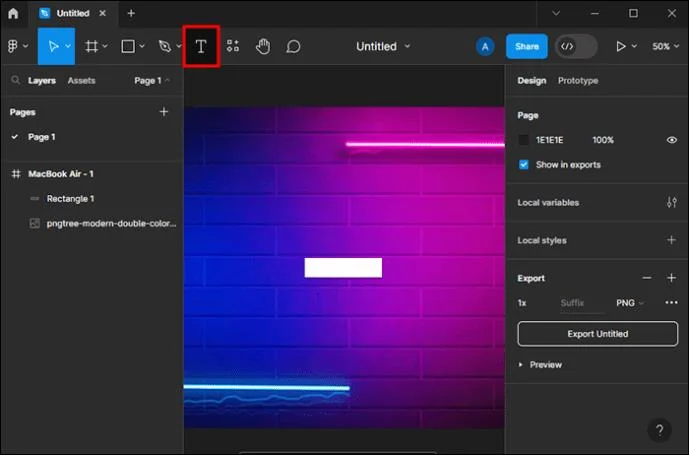This screenshot has height=455, width=689.
Task: Click Export Untitled button
Action: coord(598,334)
